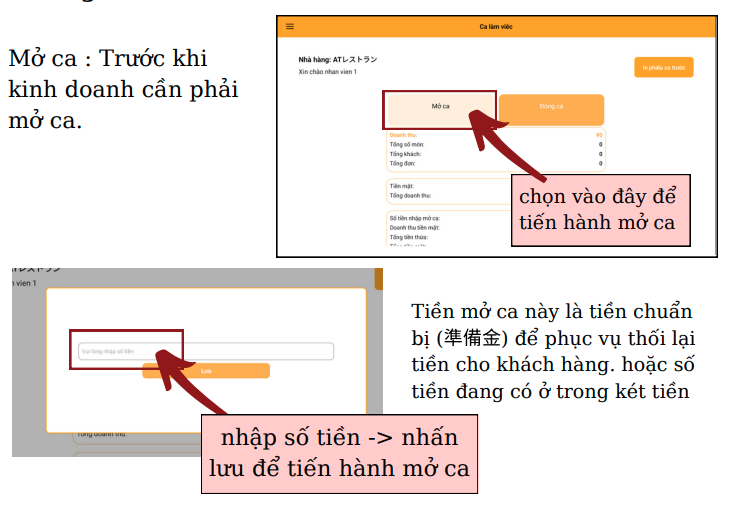Click the 'Doanh thu tiền mặt' label
The image size is (729, 514).
(415, 227)
